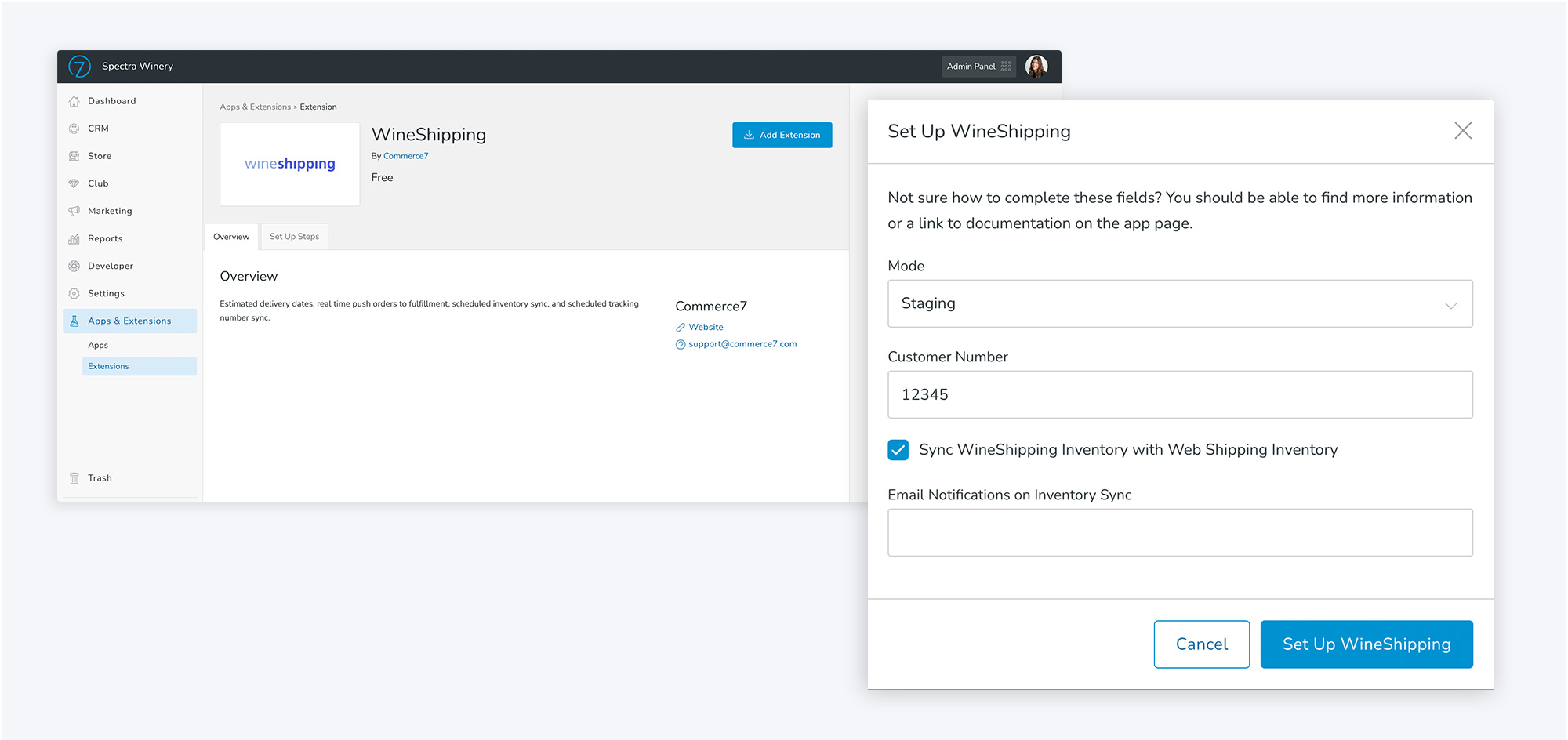Click the Marketing megaphone icon

[74, 211]
